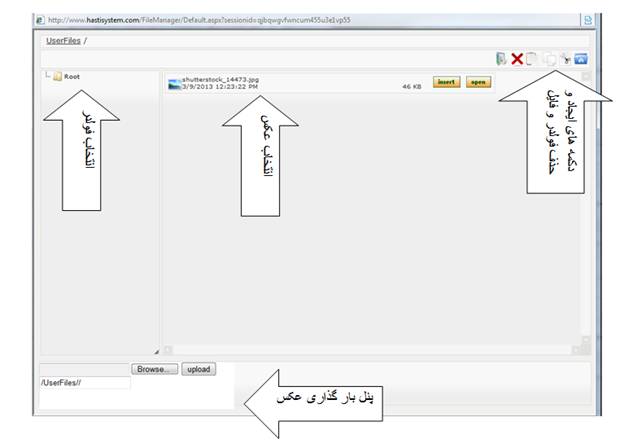
Task: Click the blue up-arrow toolbar icon
Action: [x=581, y=60]
